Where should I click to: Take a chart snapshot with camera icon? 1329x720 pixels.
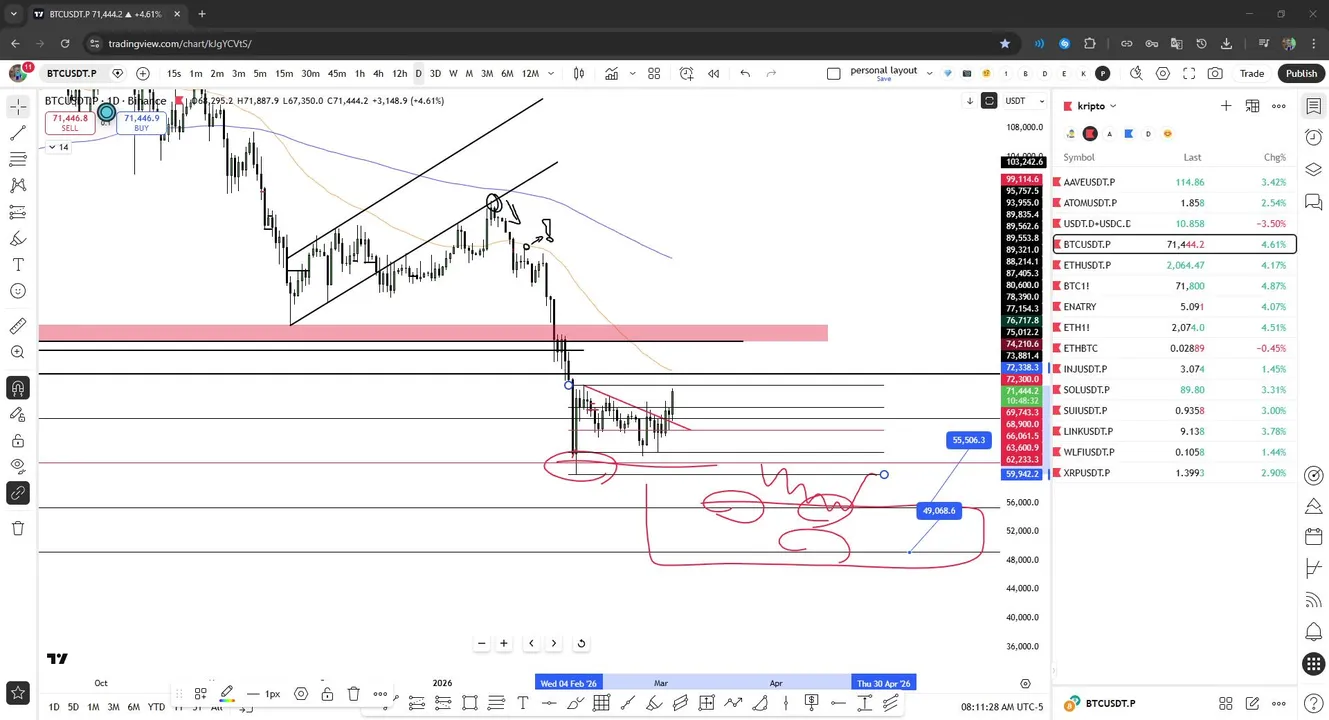pos(1215,73)
